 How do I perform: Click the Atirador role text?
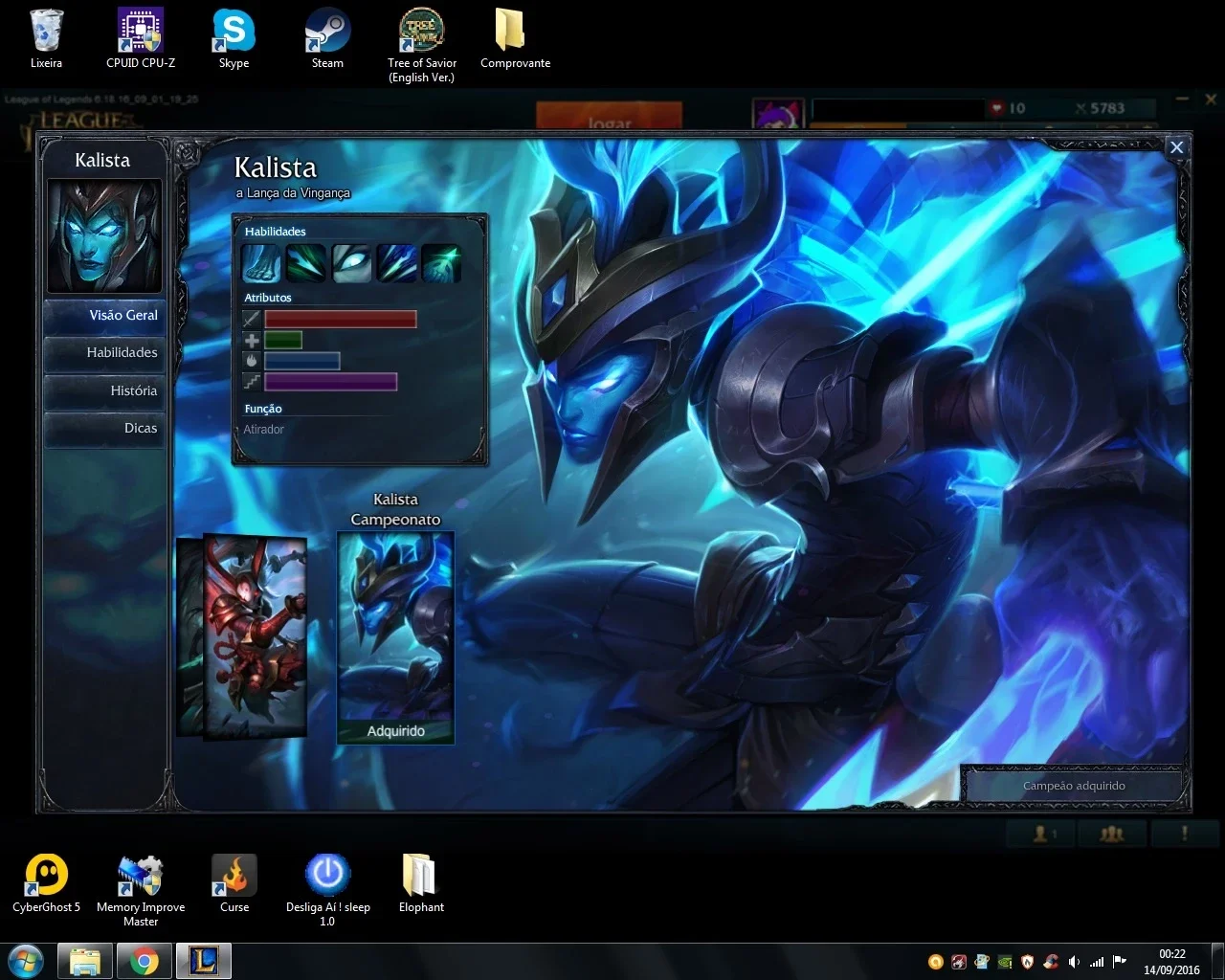click(x=263, y=430)
